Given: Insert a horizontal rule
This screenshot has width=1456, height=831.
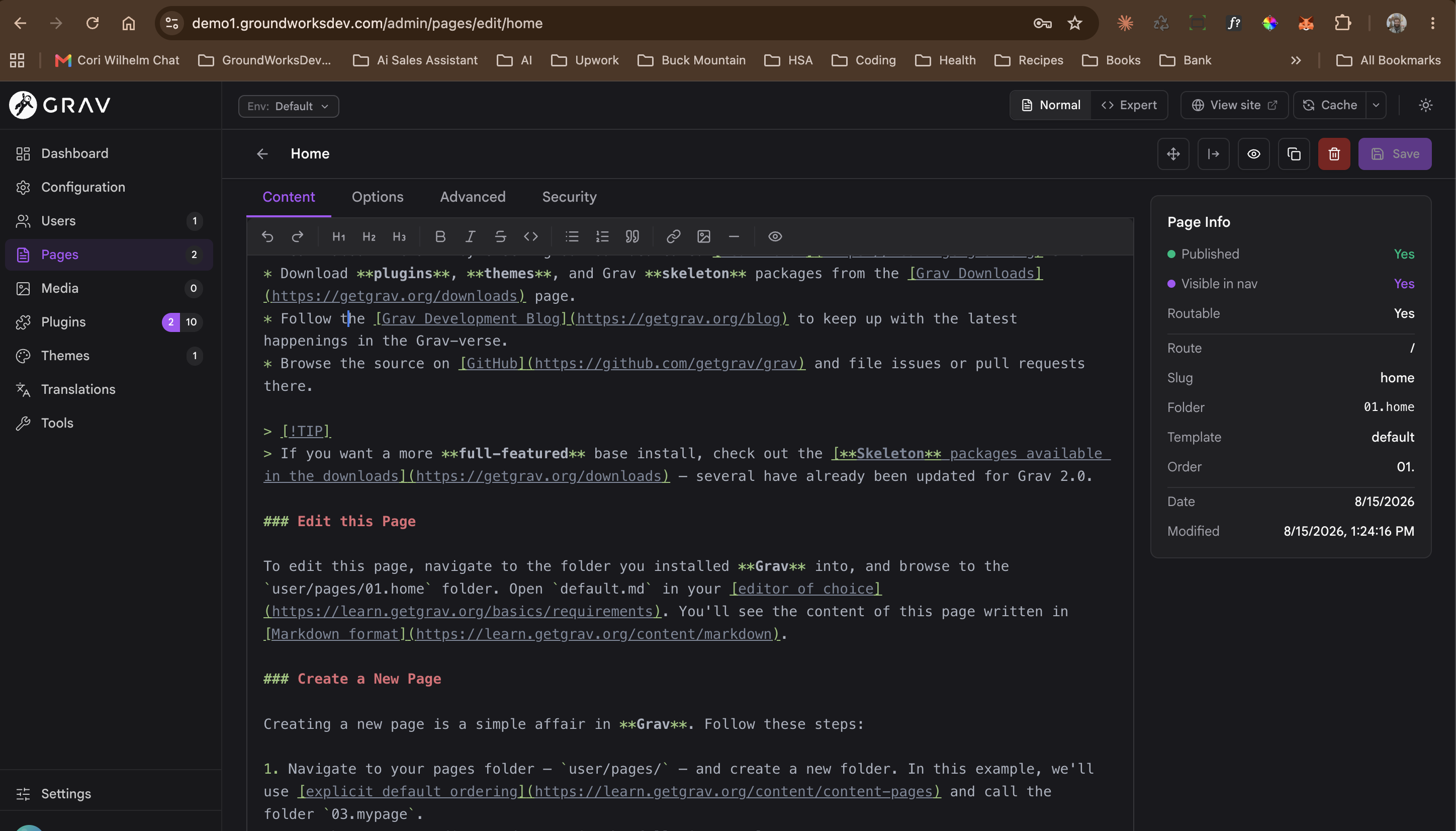Looking at the screenshot, I should pos(734,236).
